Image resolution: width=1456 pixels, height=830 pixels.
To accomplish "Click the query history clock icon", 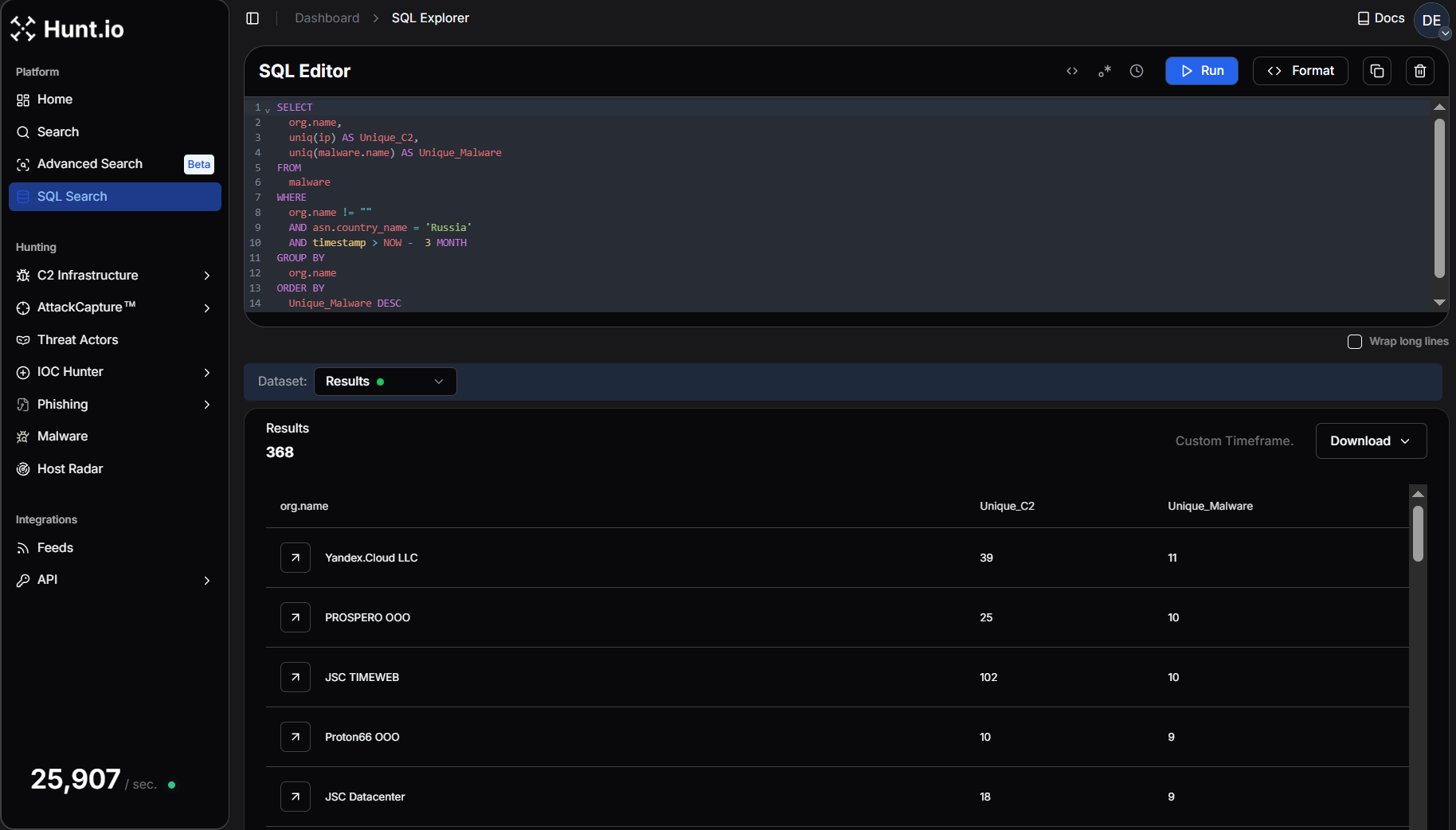I will tap(1137, 71).
